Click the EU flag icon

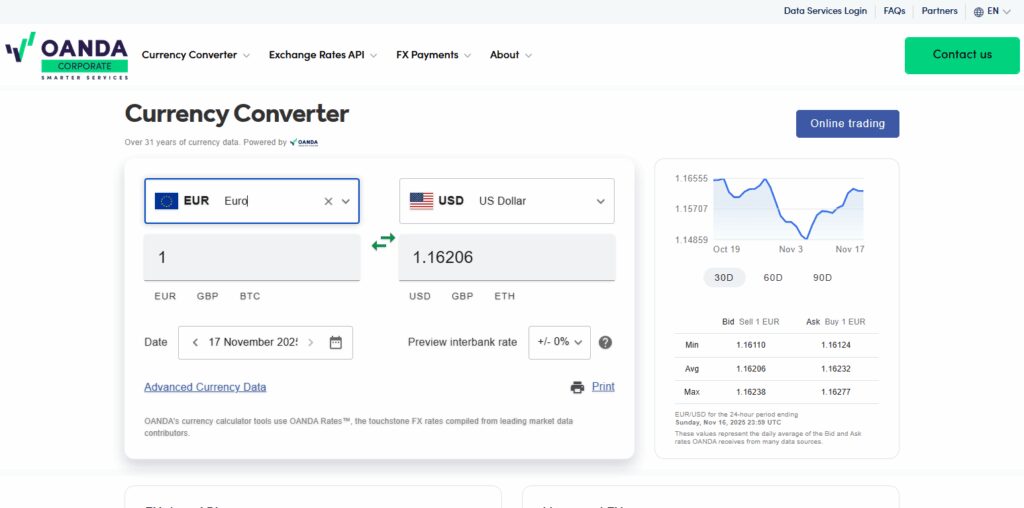click(167, 201)
